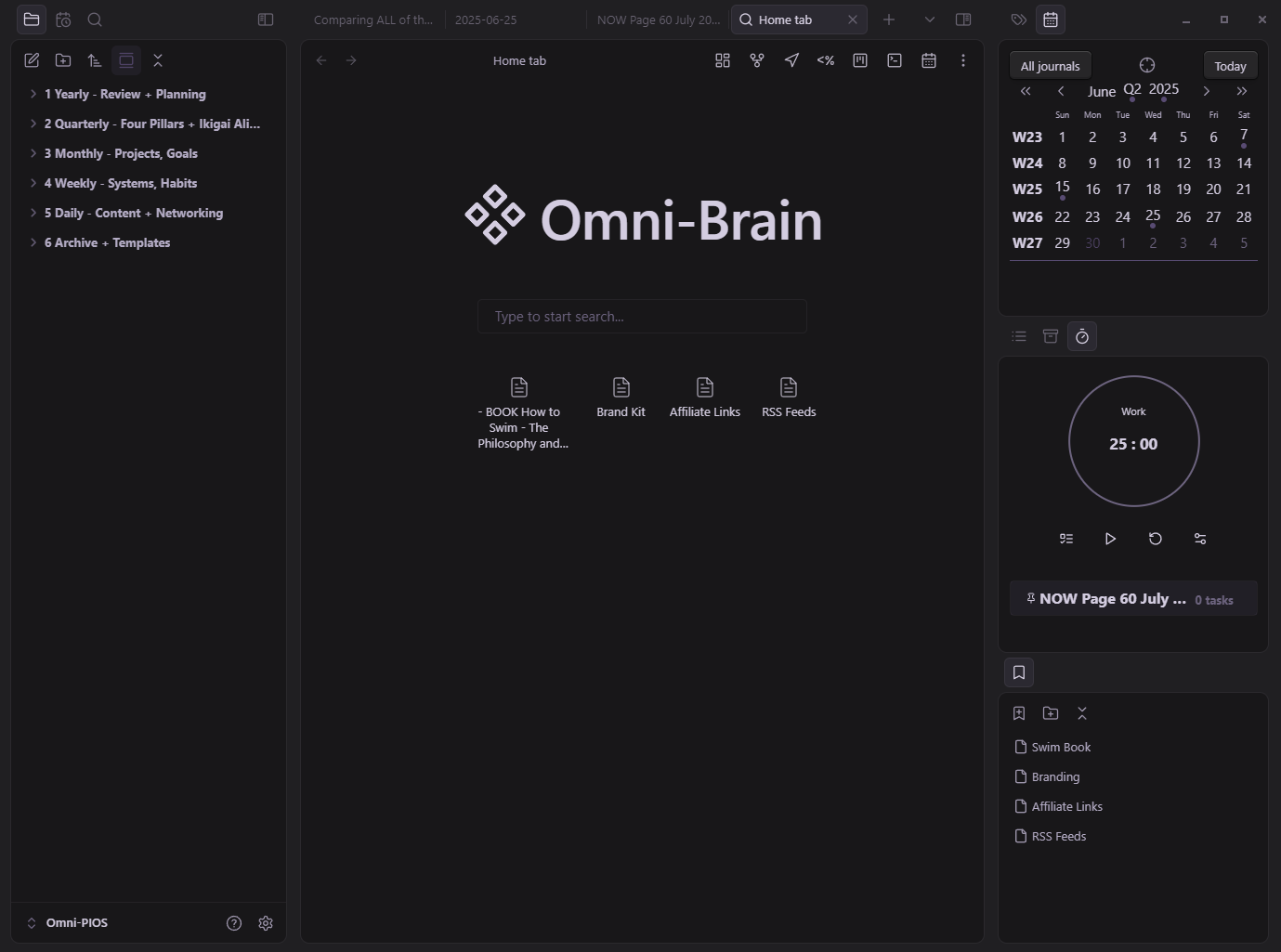
Task: Click the new note icon in sidebar
Action: (32, 60)
